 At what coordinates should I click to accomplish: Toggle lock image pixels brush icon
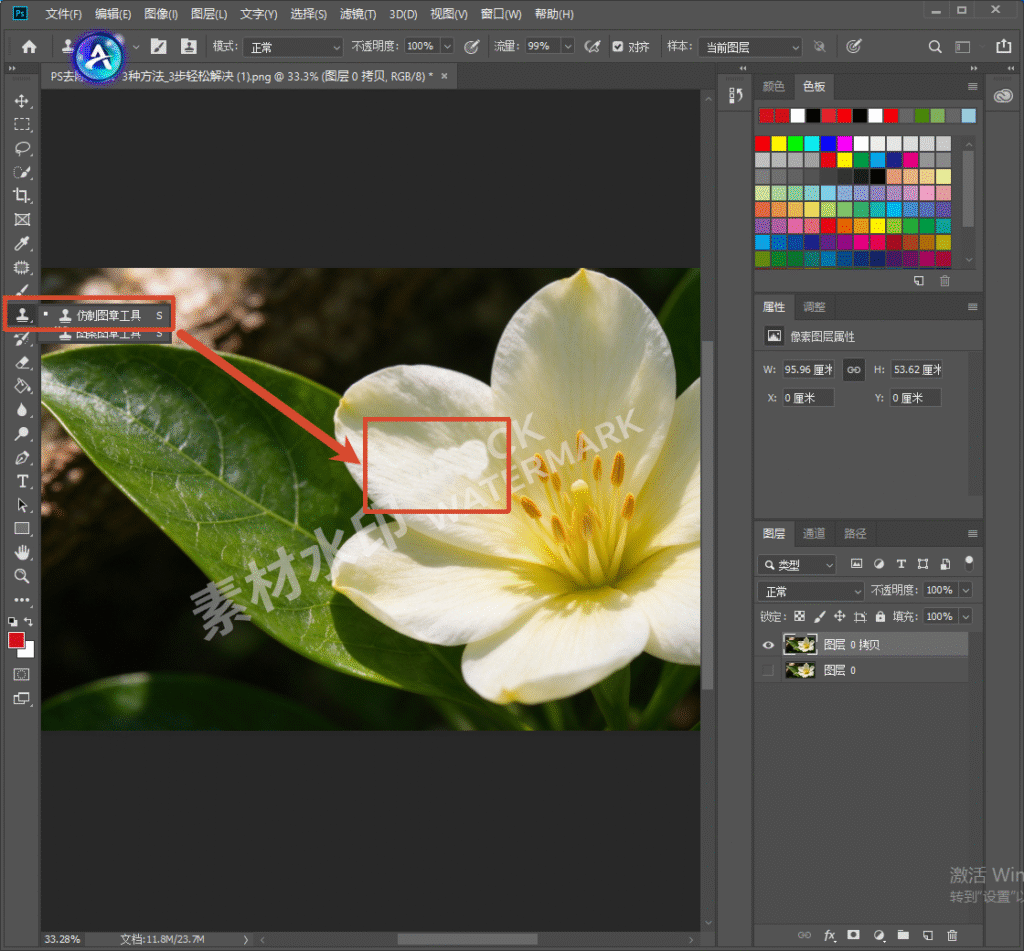[x=820, y=616]
